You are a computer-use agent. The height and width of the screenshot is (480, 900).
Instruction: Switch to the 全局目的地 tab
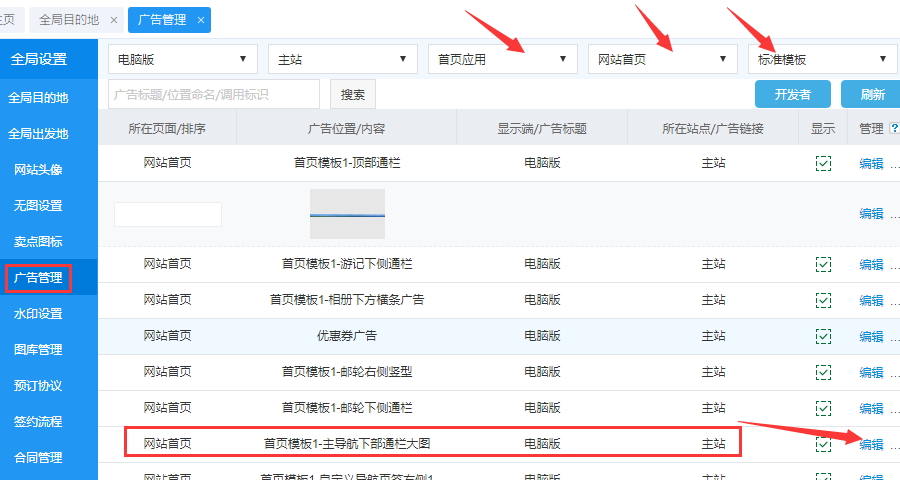(x=67, y=20)
